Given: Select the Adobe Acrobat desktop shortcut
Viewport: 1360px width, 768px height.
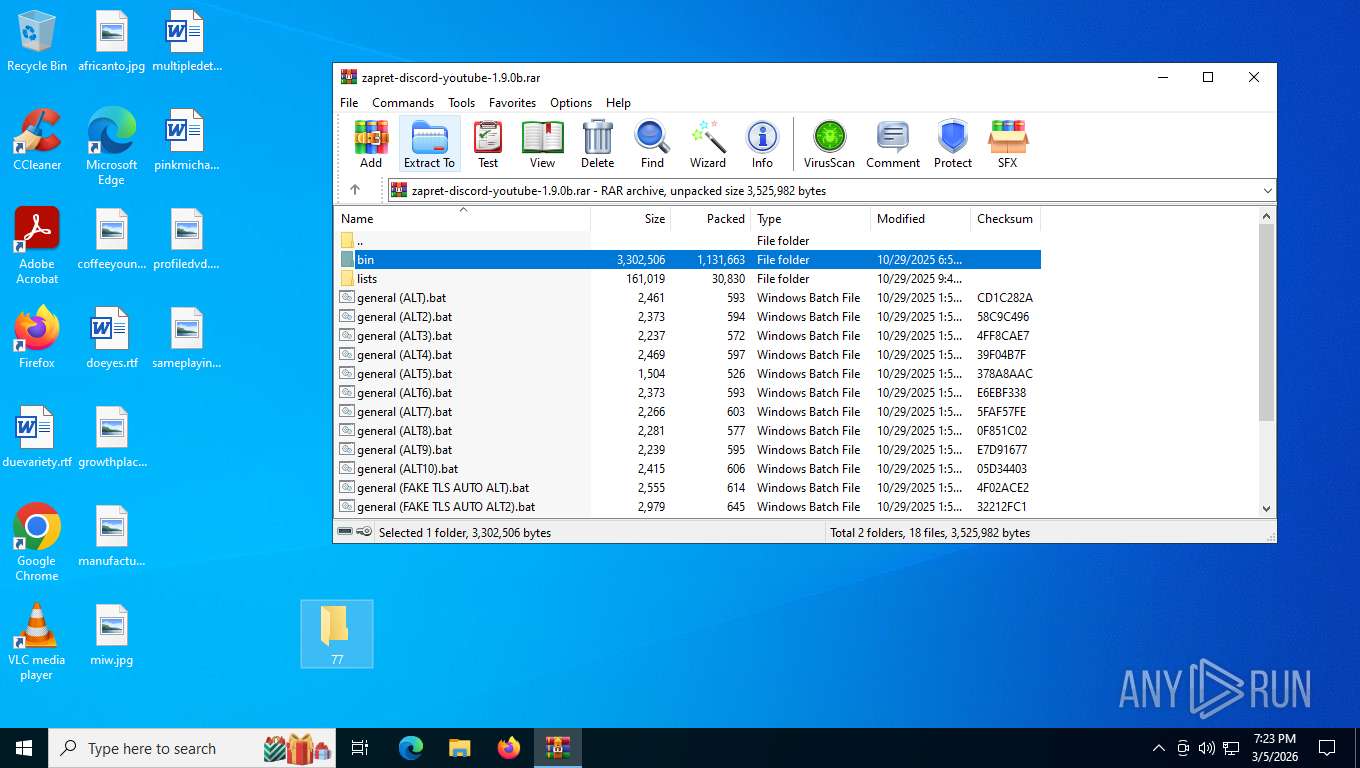Looking at the screenshot, I should tap(37, 246).
